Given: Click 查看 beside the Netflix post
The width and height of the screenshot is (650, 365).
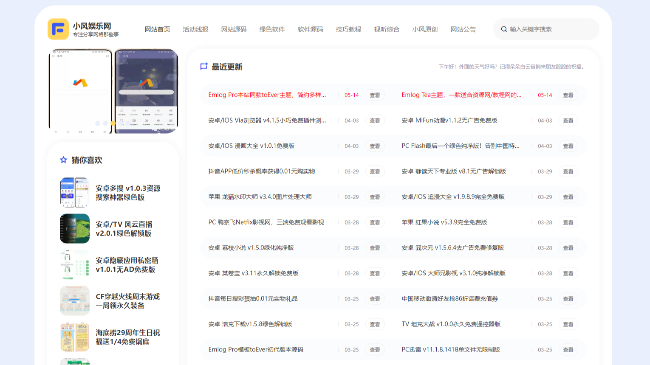Looking at the screenshot, I should pyautogui.click(x=375, y=222).
